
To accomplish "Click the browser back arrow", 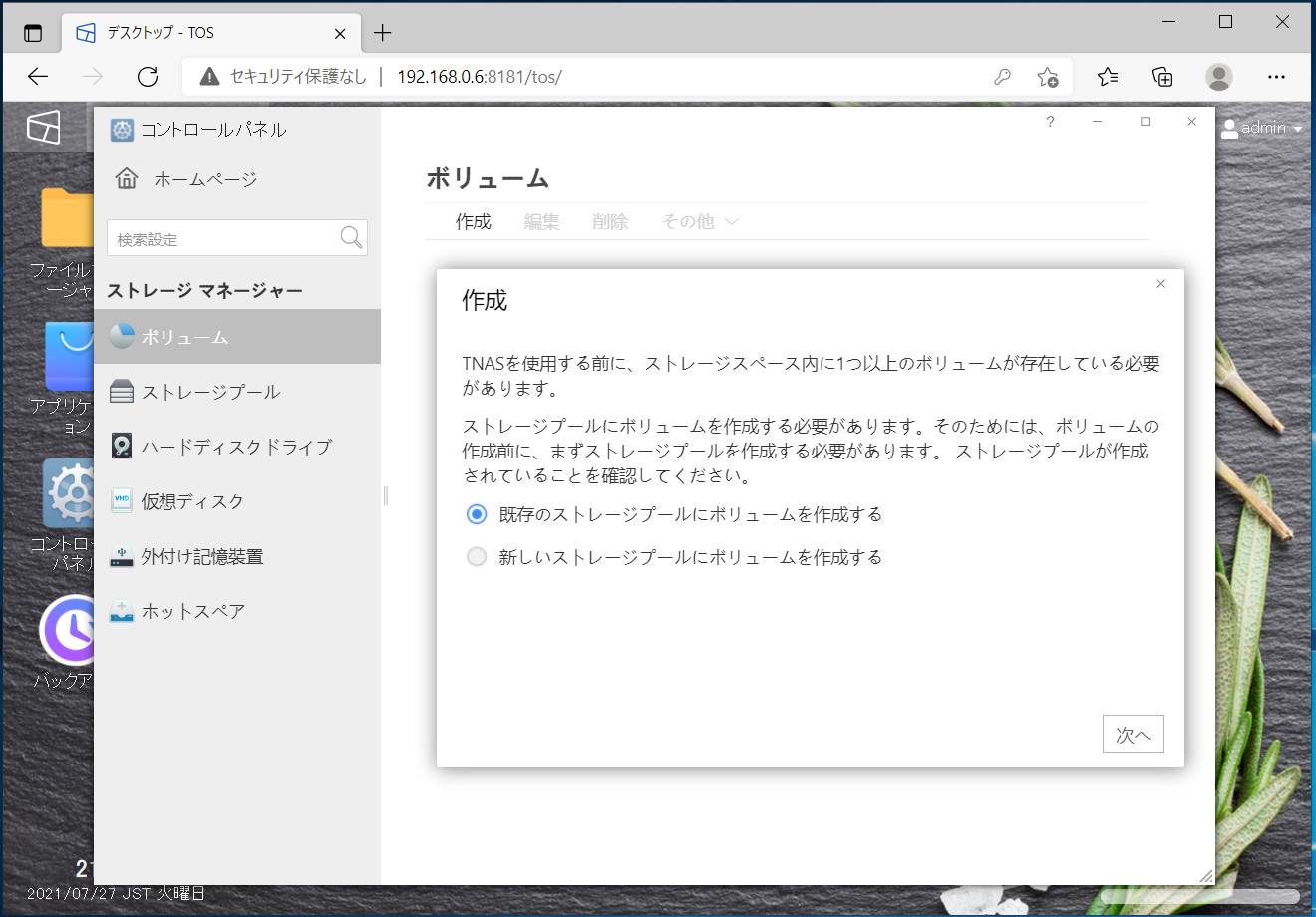I will 38,77.
